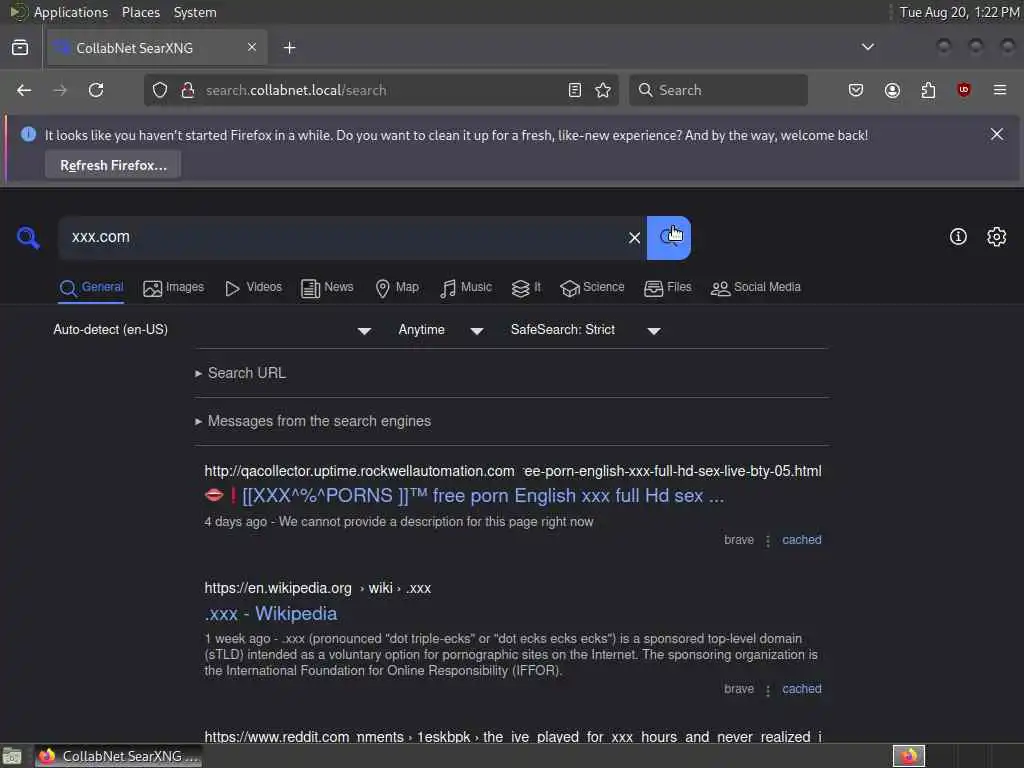Switch to News category
Viewport: 1024px width, 768px height.
click(x=327, y=287)
